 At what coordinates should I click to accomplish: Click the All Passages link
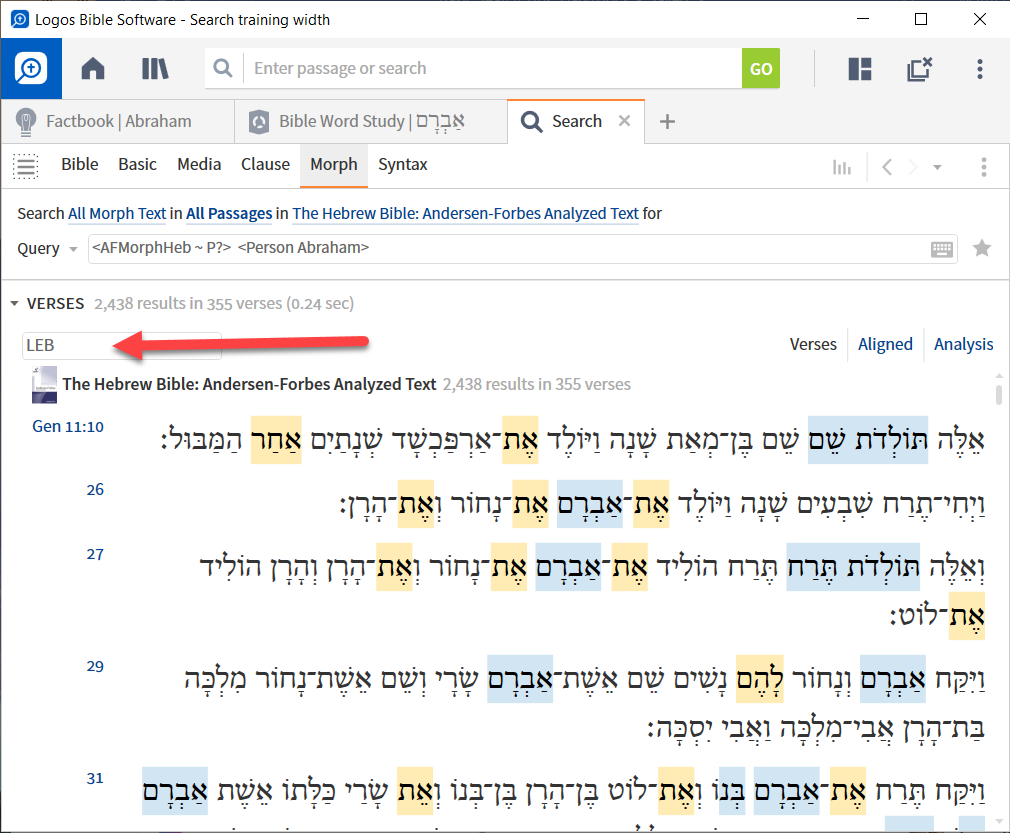(x=229, y=213)
